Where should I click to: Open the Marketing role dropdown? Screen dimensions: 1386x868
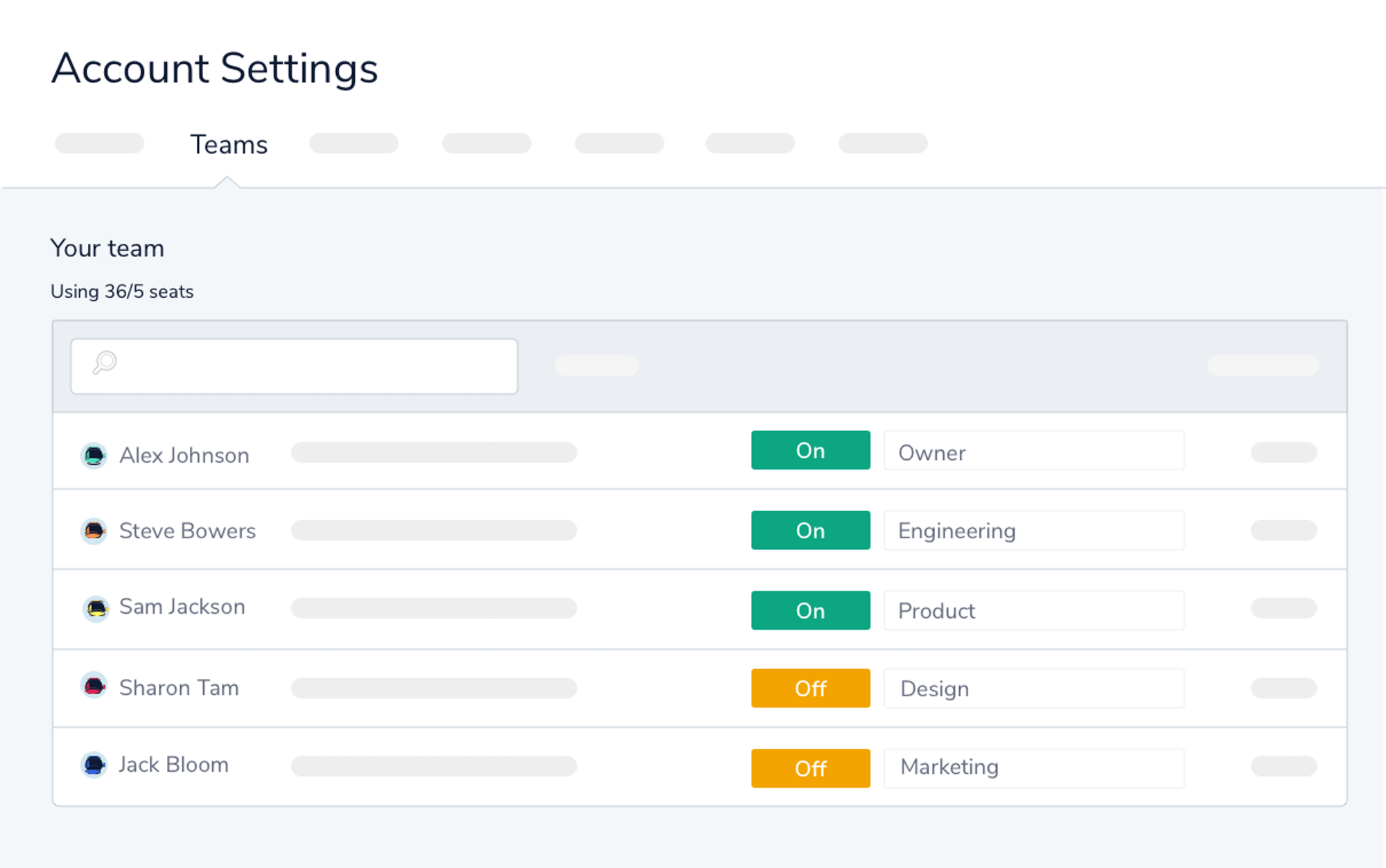1033,768
